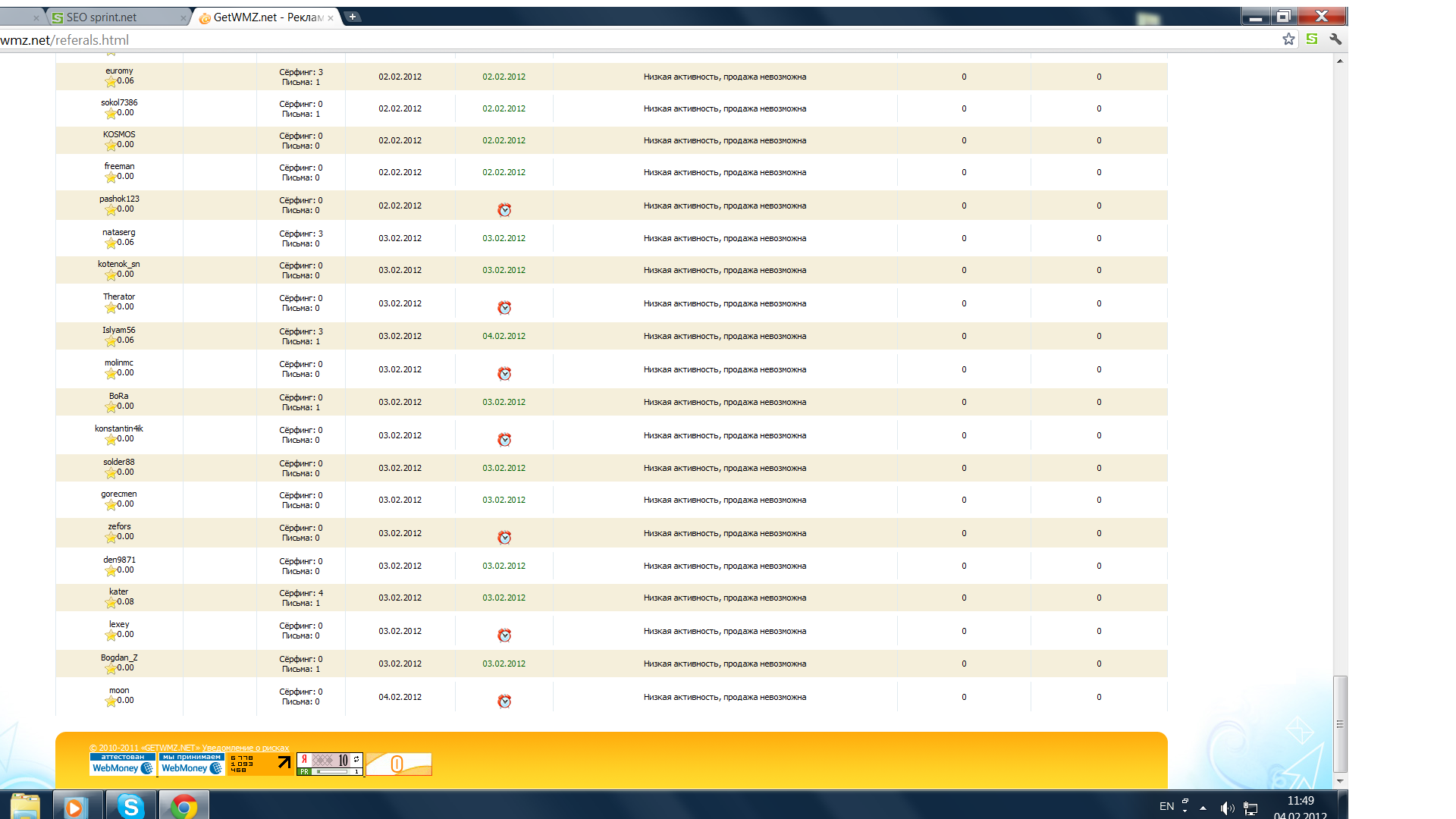The height and width of the screenshot is (819, 1456).
Task: Close the SEO sprint.net tab
Action: tap(183, 18)
